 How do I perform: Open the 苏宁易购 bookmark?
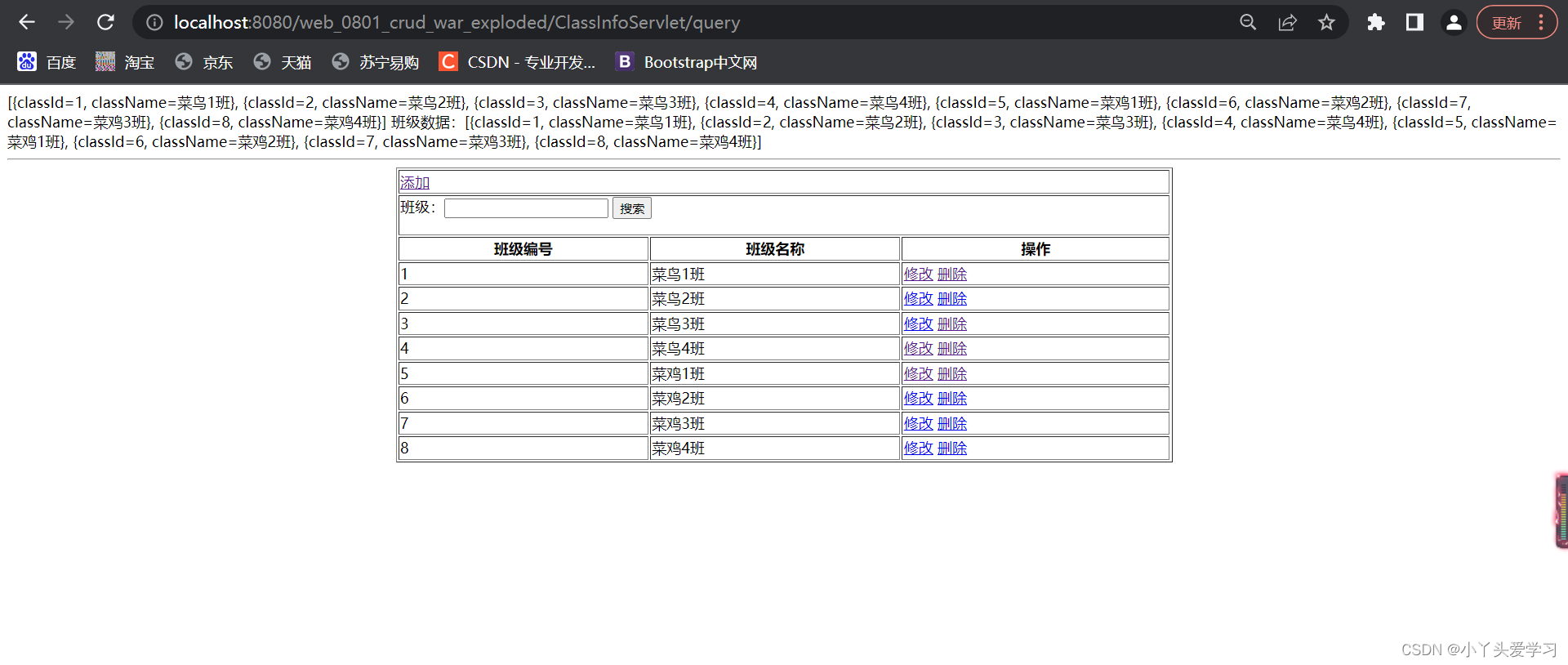point(376,62)
